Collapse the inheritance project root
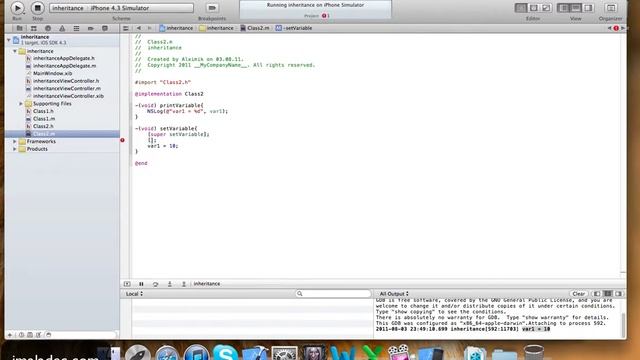 point(9,40)
